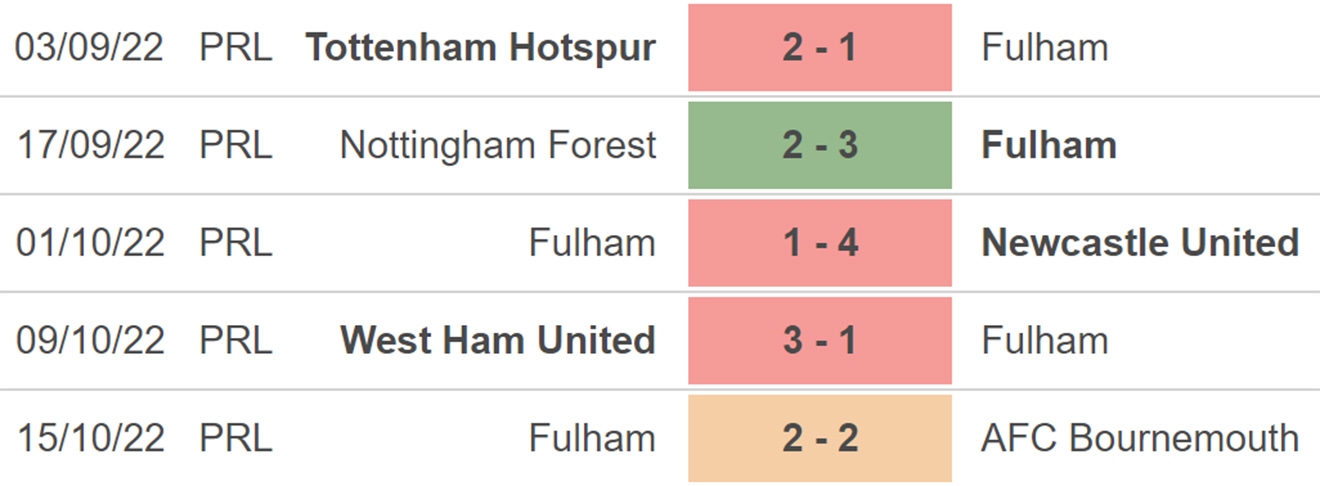Click the PRL label in the 15/10/22 row

[236, 438]
